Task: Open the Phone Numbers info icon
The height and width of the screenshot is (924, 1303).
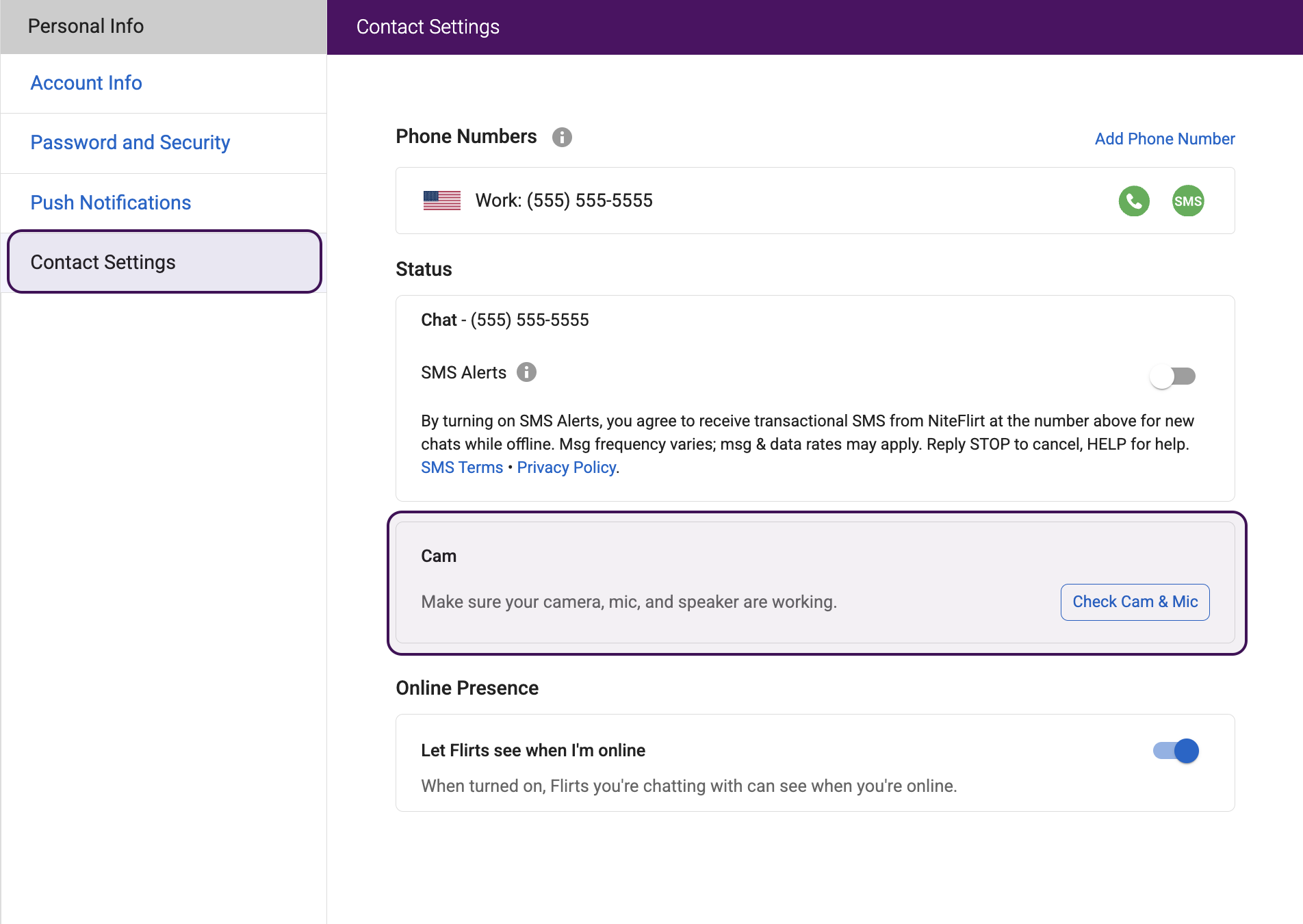Action: coord(562,137)
